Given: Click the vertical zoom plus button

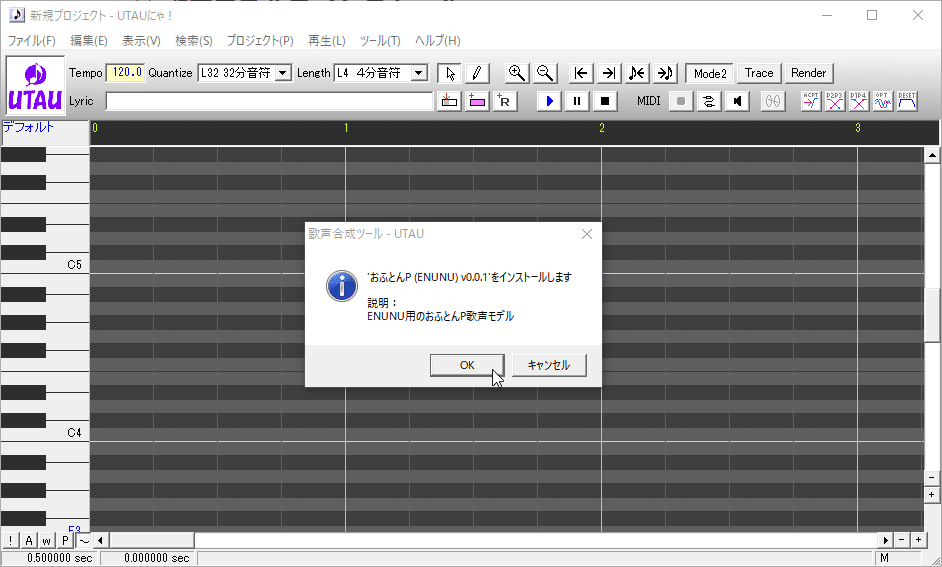Looking at the screenshot, I should [932, 495].
